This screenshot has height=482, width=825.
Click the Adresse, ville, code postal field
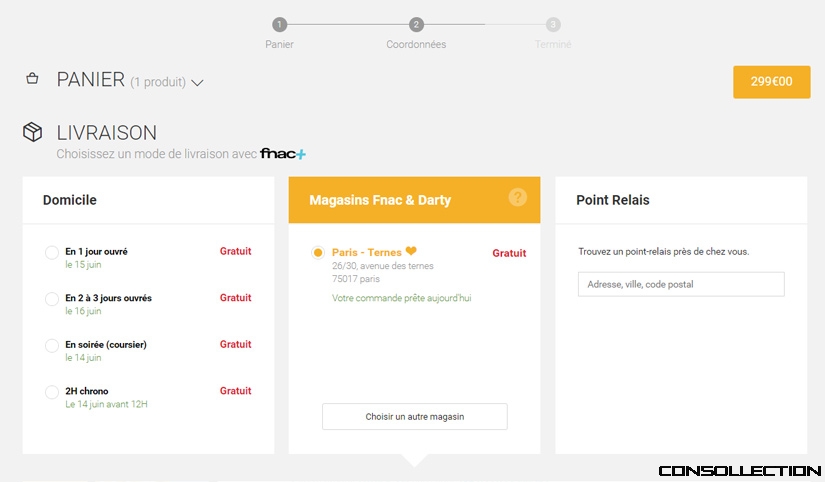(x=681, y=284)
